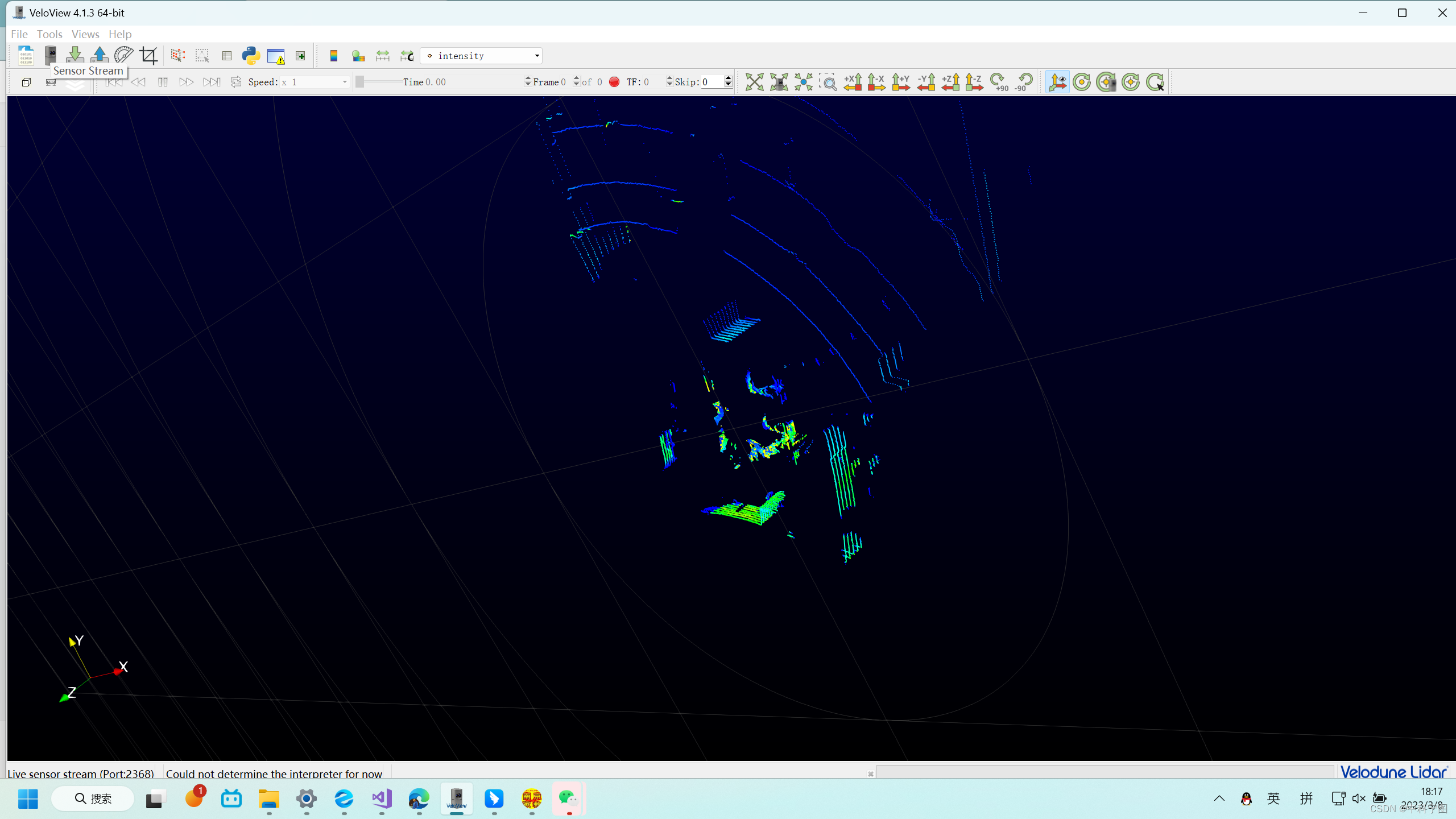Set view direction to -Z
1456x819 pixels.
click(974, 82)
